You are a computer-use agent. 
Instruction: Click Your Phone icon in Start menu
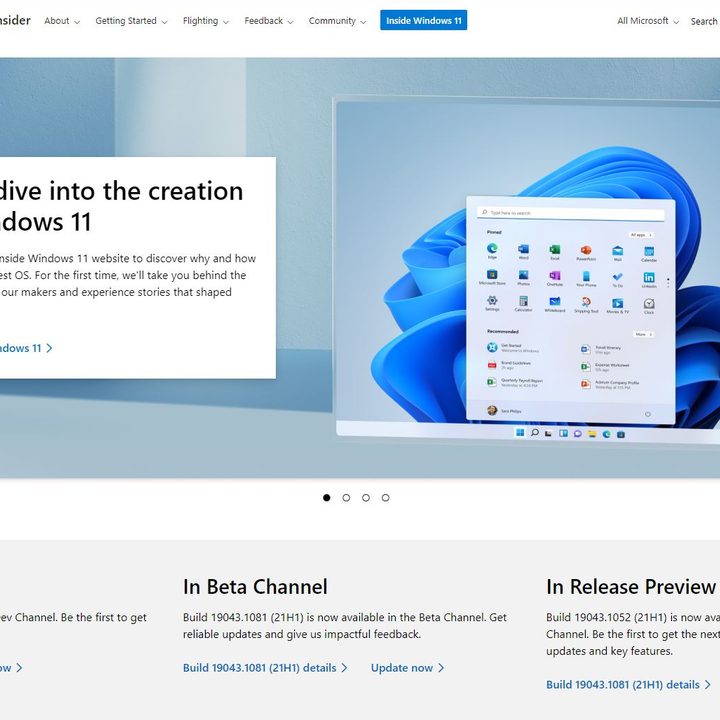tap(586, 276)
